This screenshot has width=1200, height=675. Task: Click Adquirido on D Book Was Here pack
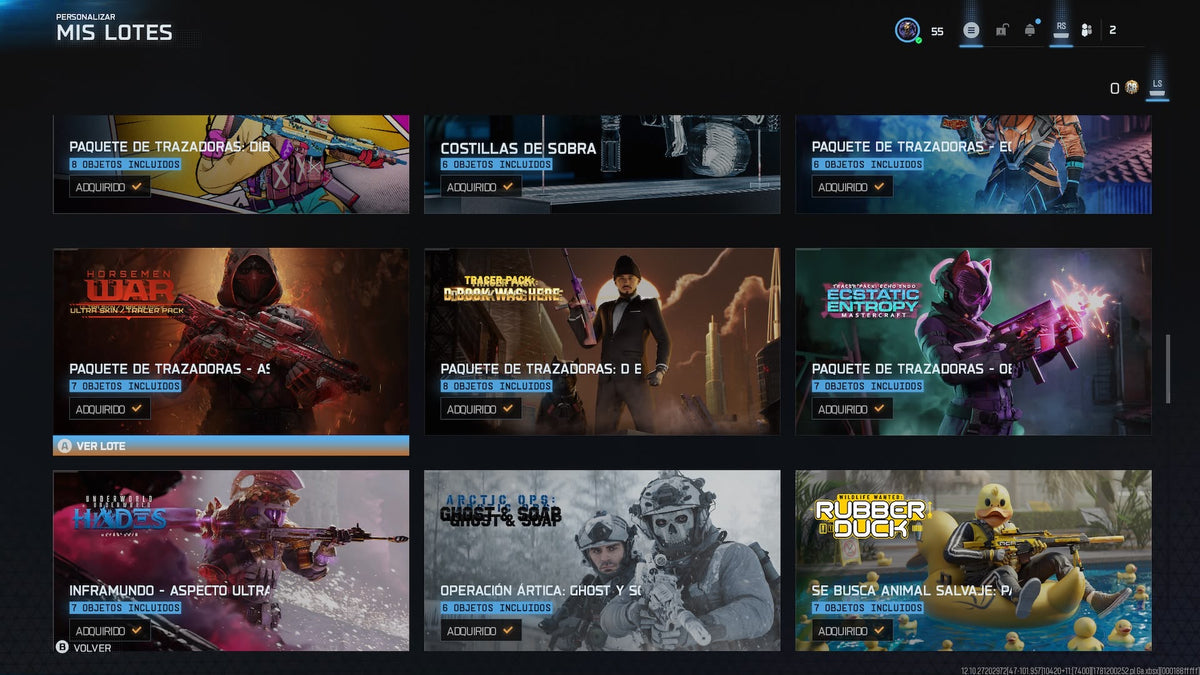click(x=481, y=409)
